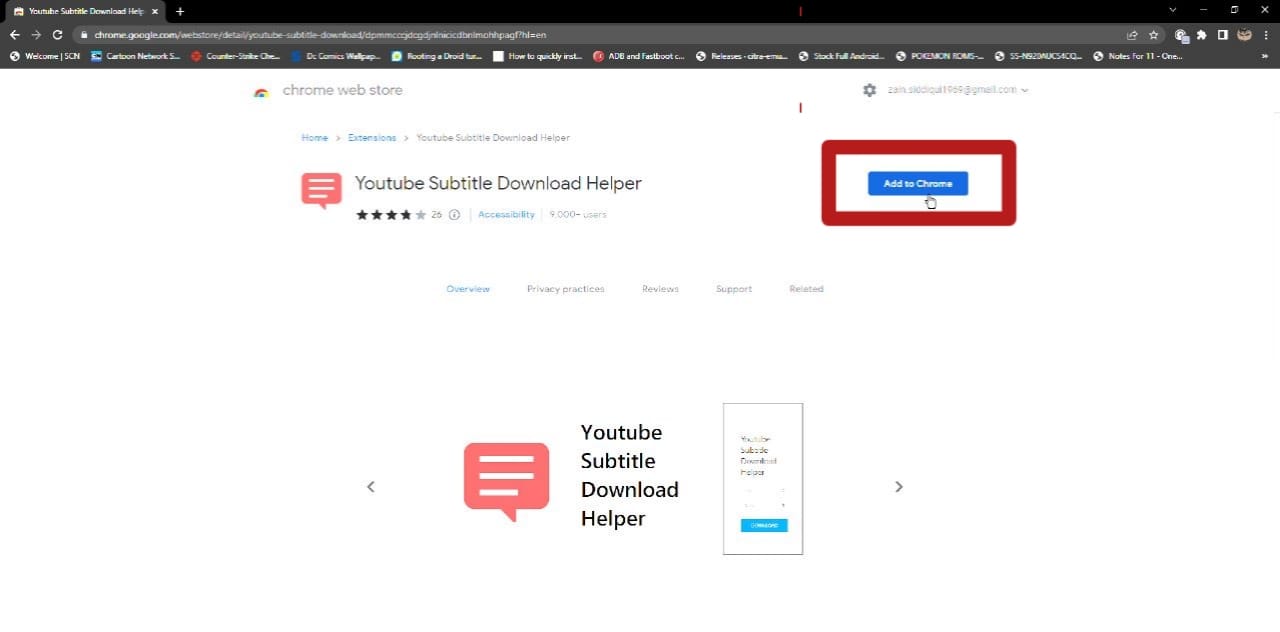The image size is (1280, 632).
Task: Open the Chrome three-dot menu
Action: (x=1266, y=34)
